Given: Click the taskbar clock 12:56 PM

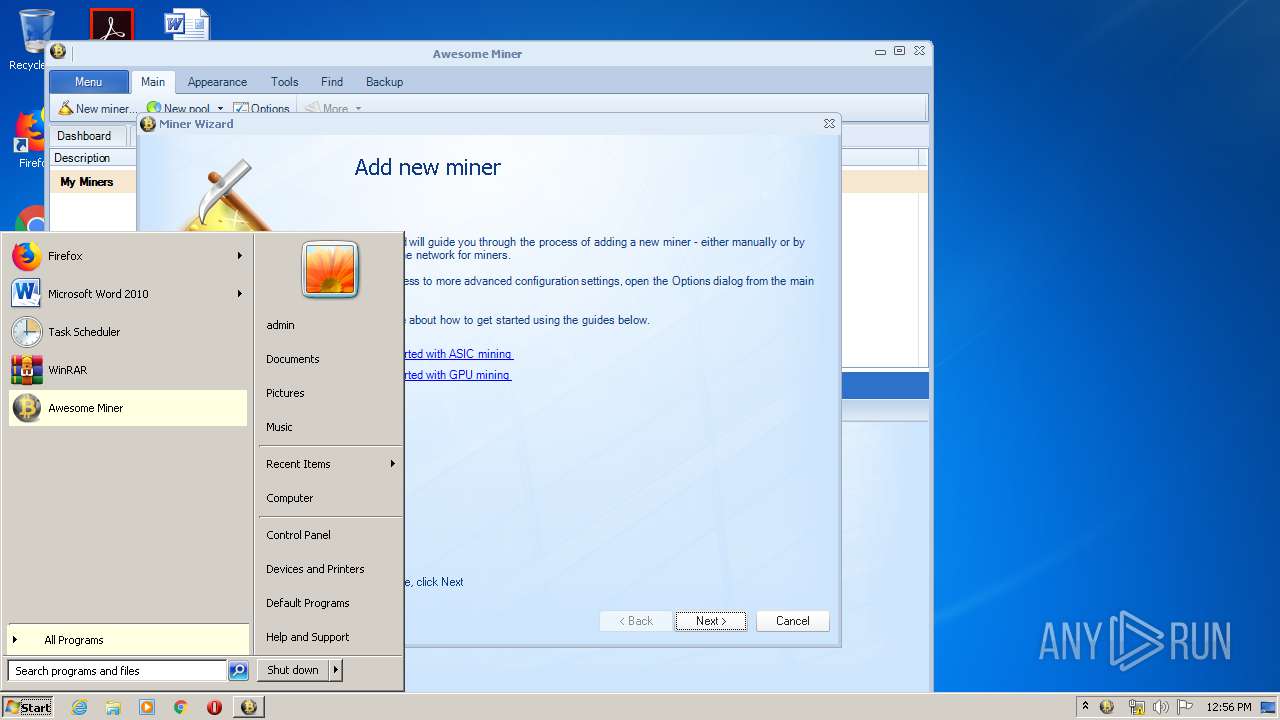Looking at the screenshot, I should [1229, 707].
